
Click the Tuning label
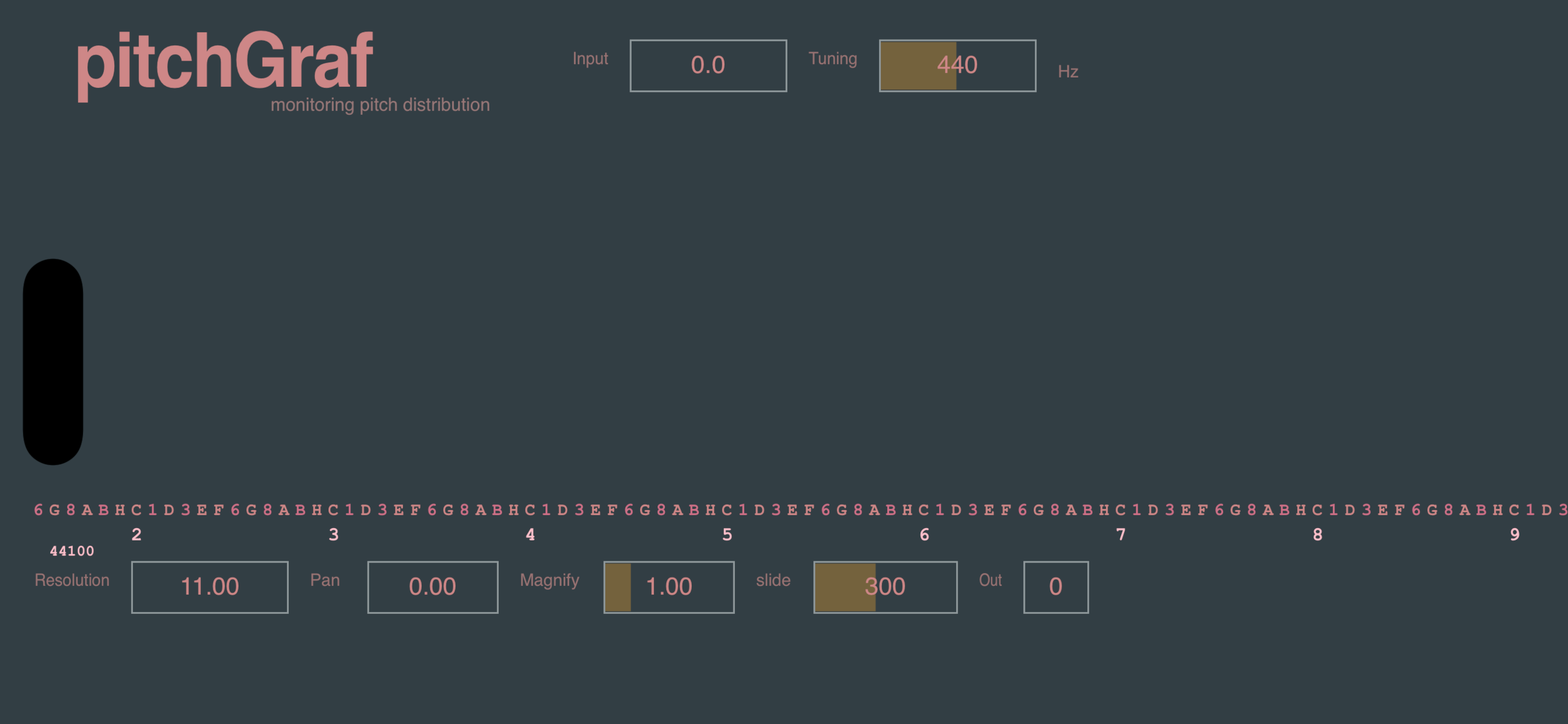point(832,58)
